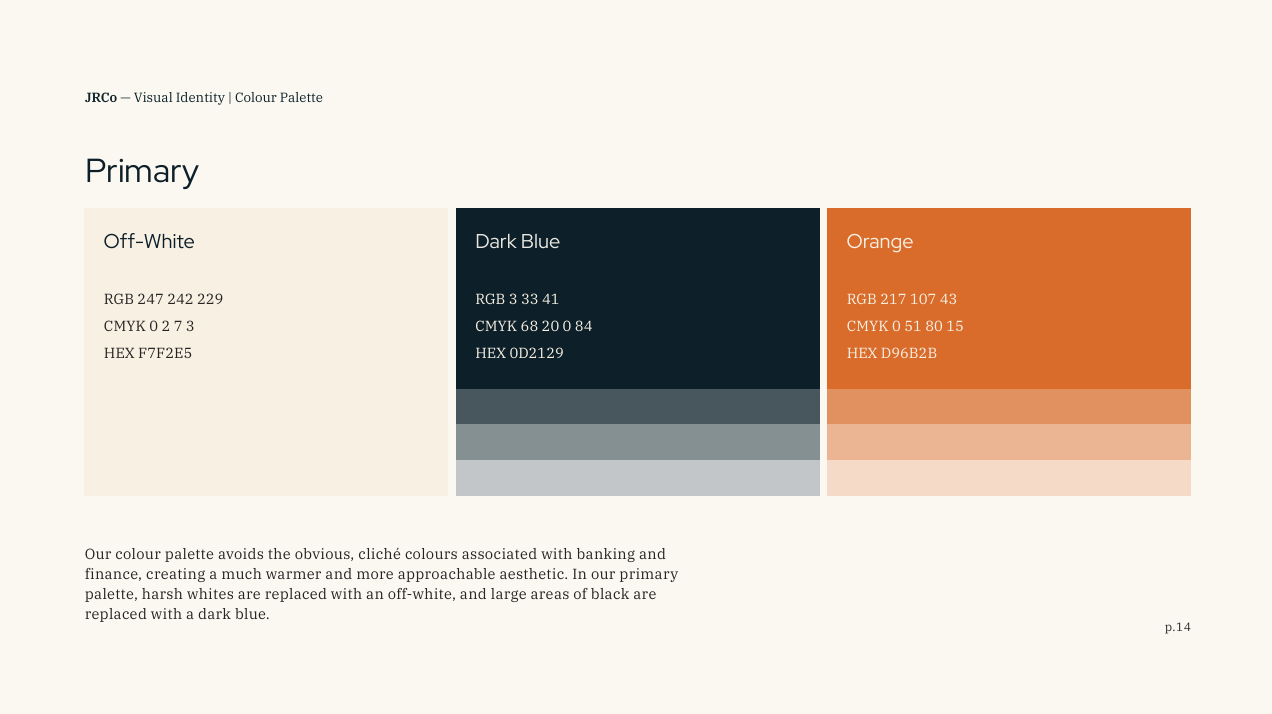Click the Off-White color swatch

coord(266,352)
